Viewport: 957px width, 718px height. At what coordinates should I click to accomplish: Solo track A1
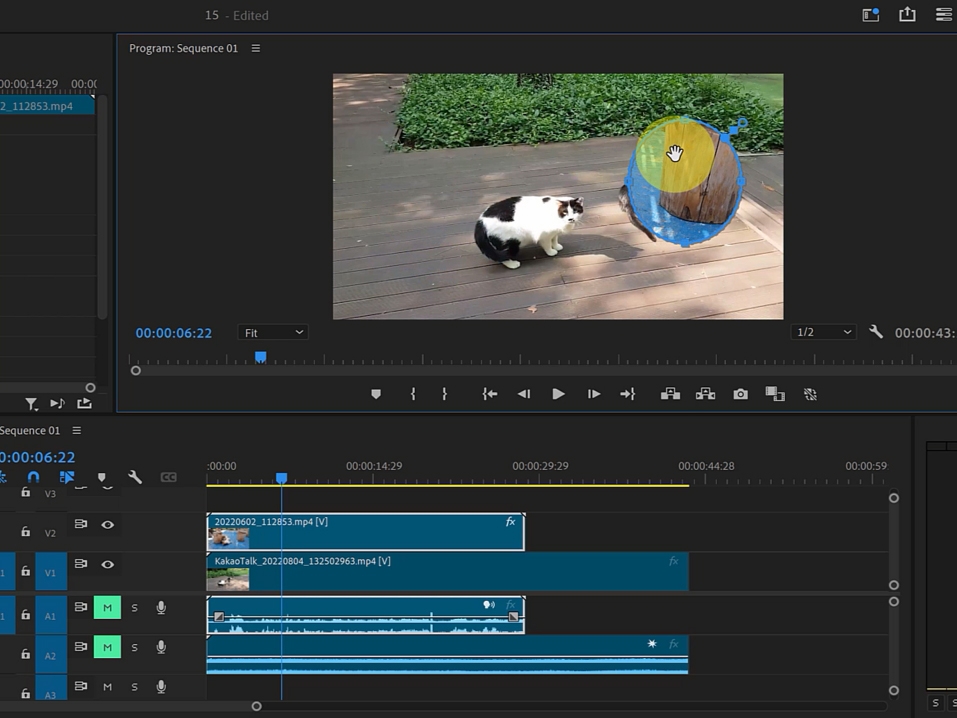pyautogui.click(x=134, y=607)
